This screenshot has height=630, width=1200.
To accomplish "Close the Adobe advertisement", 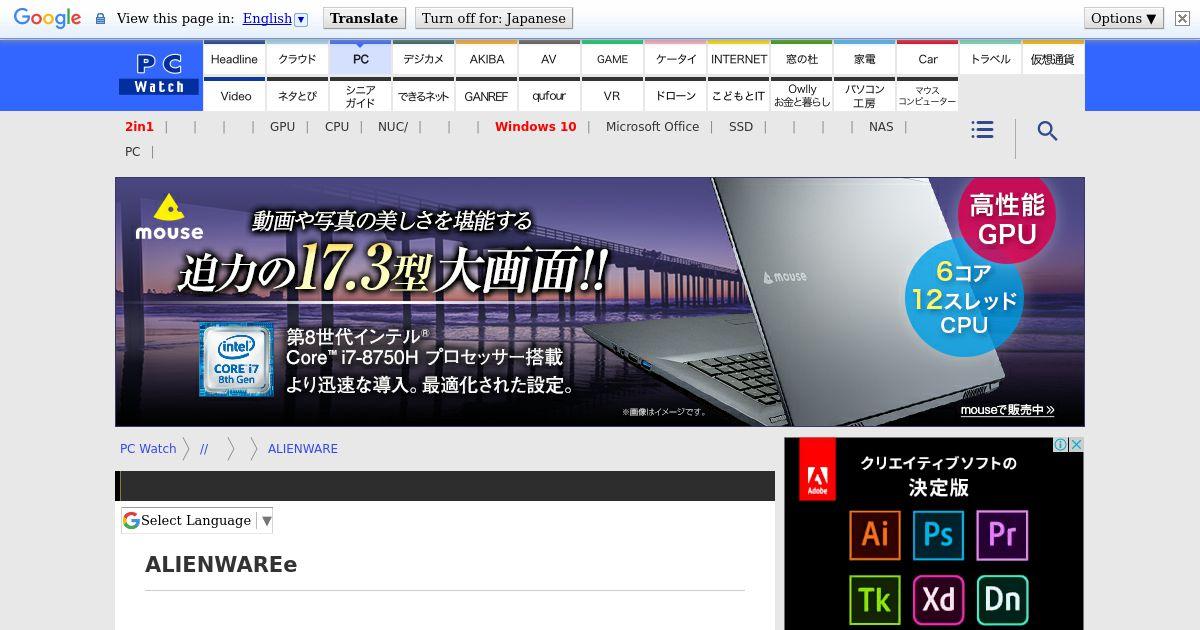I will [1076, 445].
